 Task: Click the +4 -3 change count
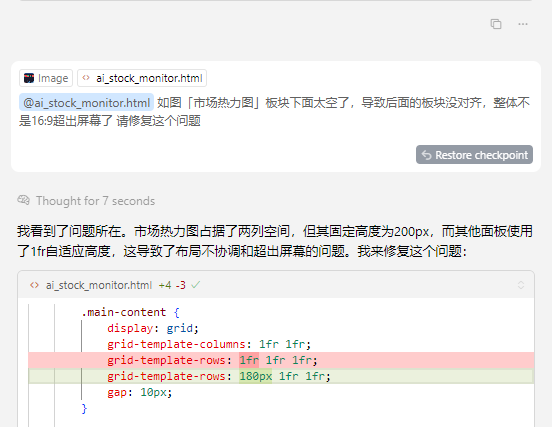click(x=172, y=285)
